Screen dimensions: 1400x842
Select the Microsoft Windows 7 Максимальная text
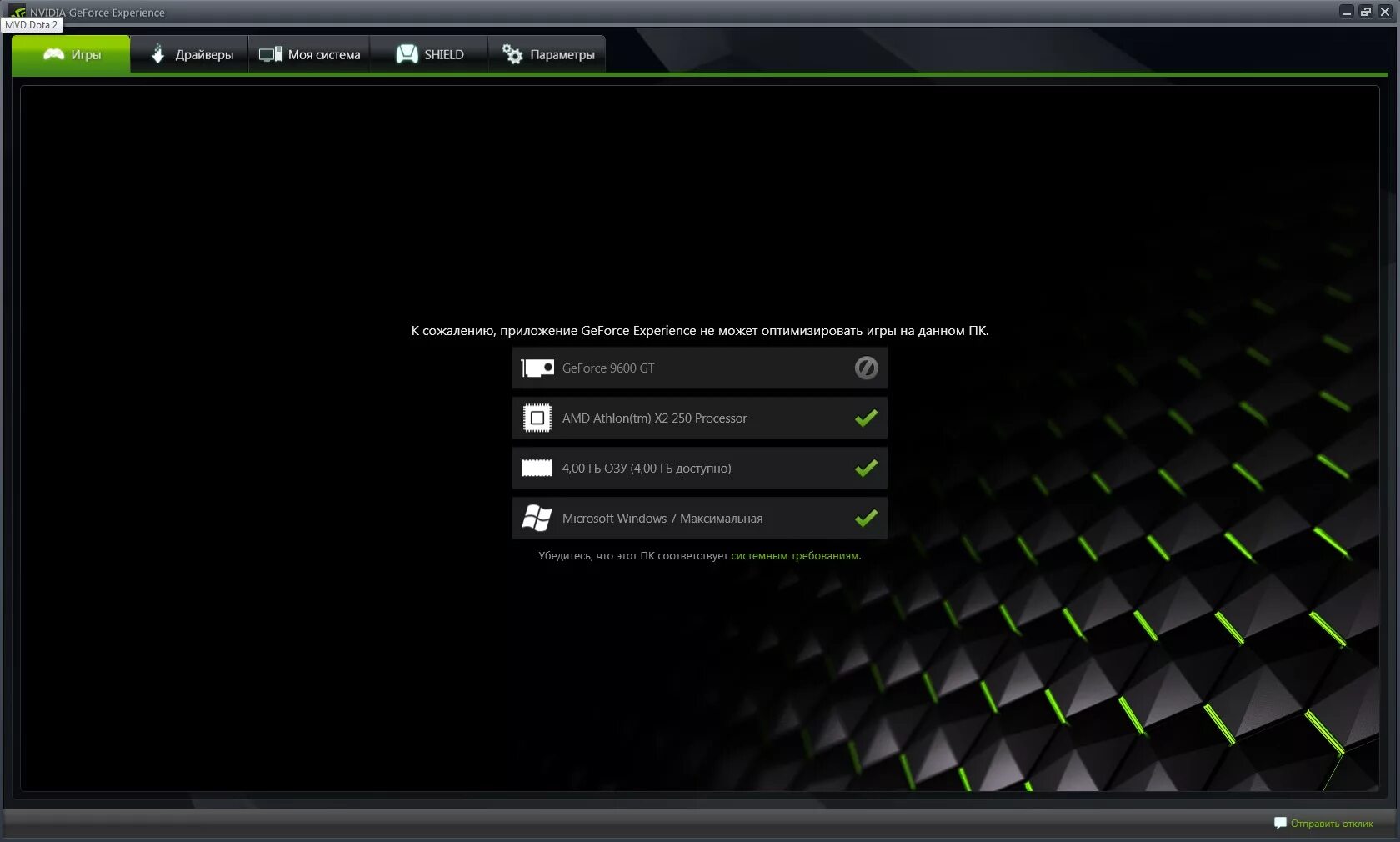[x=662, y=518]
